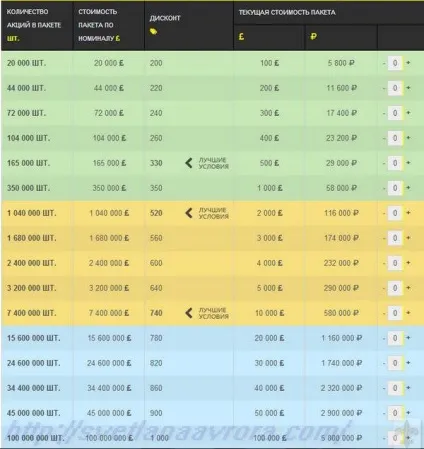Increase quantity for 20 000 шт. package

(408, 63)
